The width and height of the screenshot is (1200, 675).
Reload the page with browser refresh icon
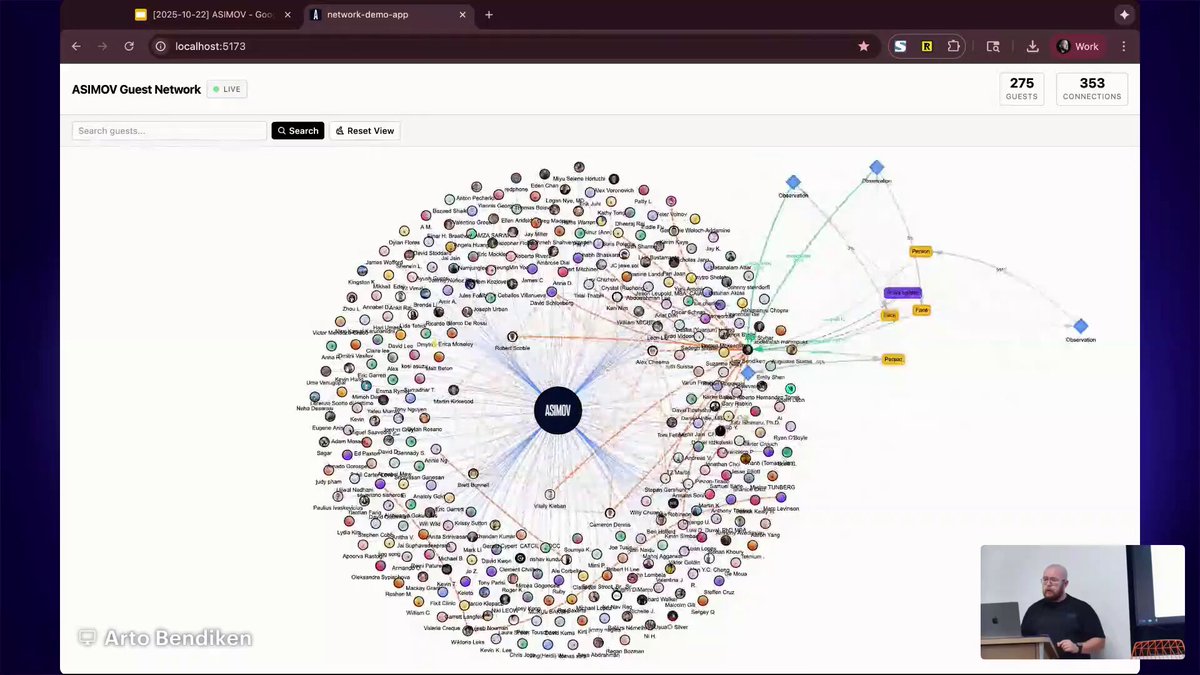click(129, 46)
